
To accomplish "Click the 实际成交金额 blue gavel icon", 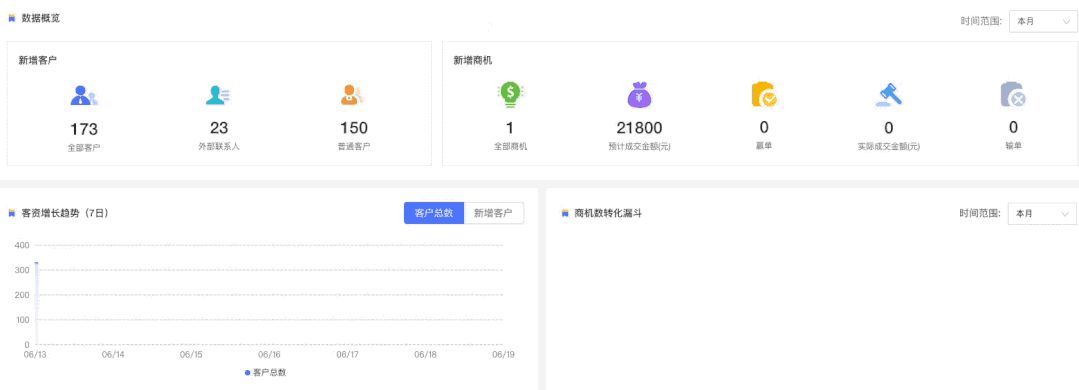I will point(888,95).
